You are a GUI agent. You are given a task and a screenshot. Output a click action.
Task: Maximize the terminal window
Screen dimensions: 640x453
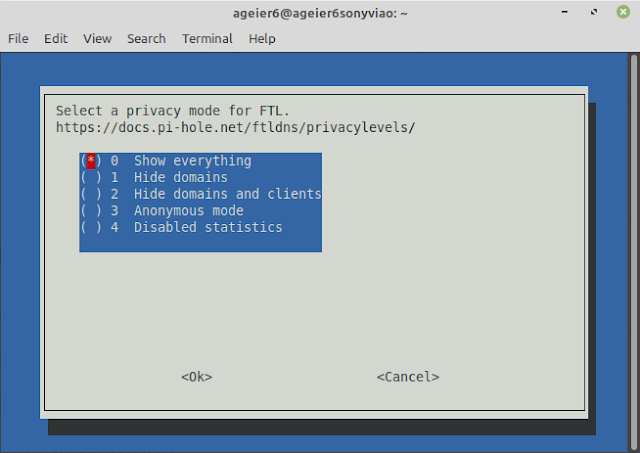594,12
